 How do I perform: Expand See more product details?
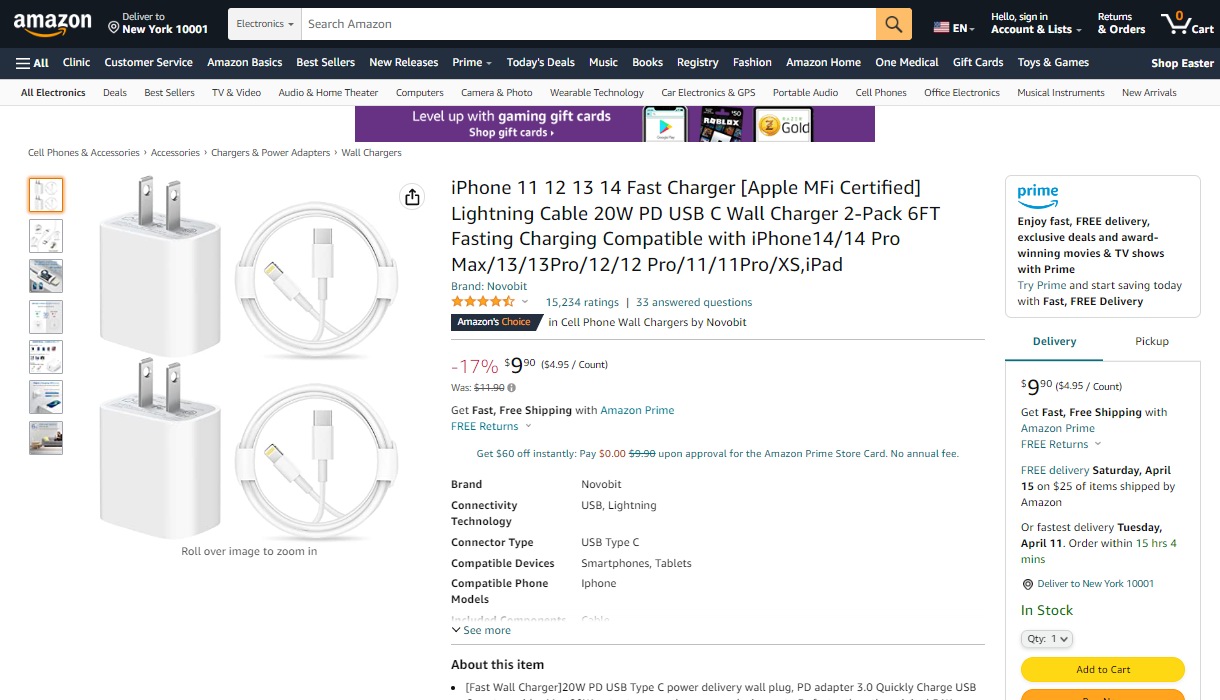click(x=481, y=630)
